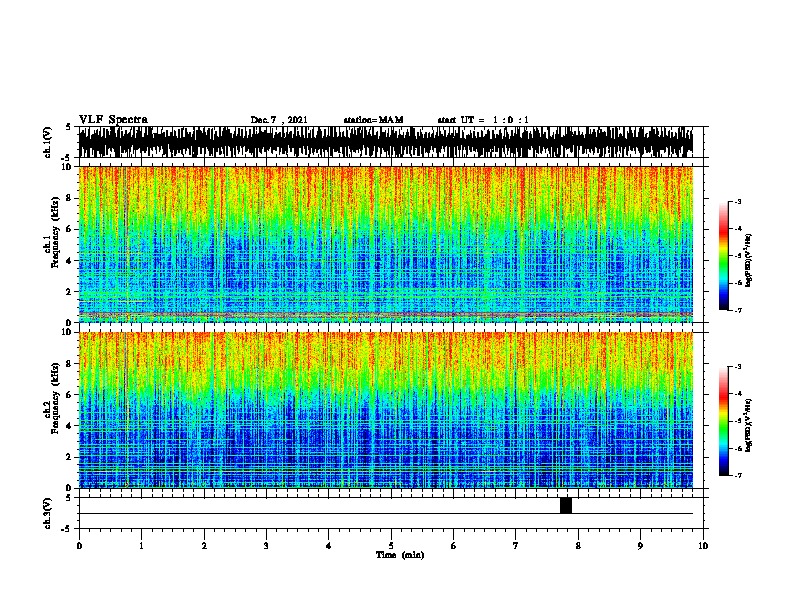Click the time axis tick label "9"

pyautogui.click(x=640, y=546)
